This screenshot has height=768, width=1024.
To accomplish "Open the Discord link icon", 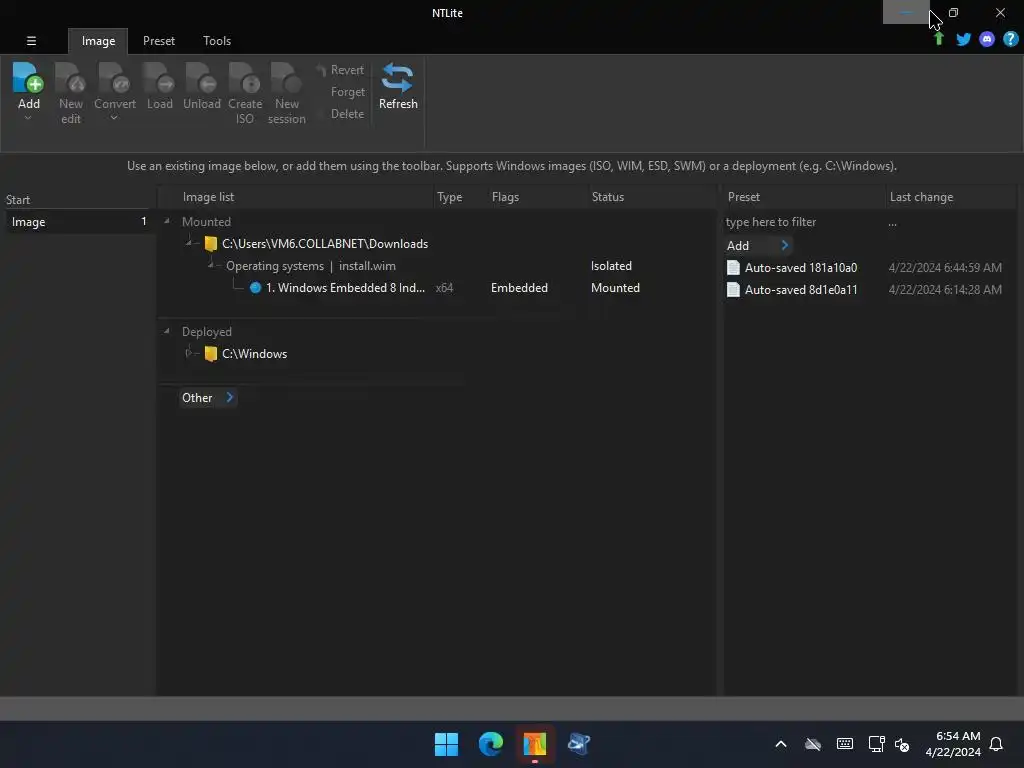I will pos(987,39).
